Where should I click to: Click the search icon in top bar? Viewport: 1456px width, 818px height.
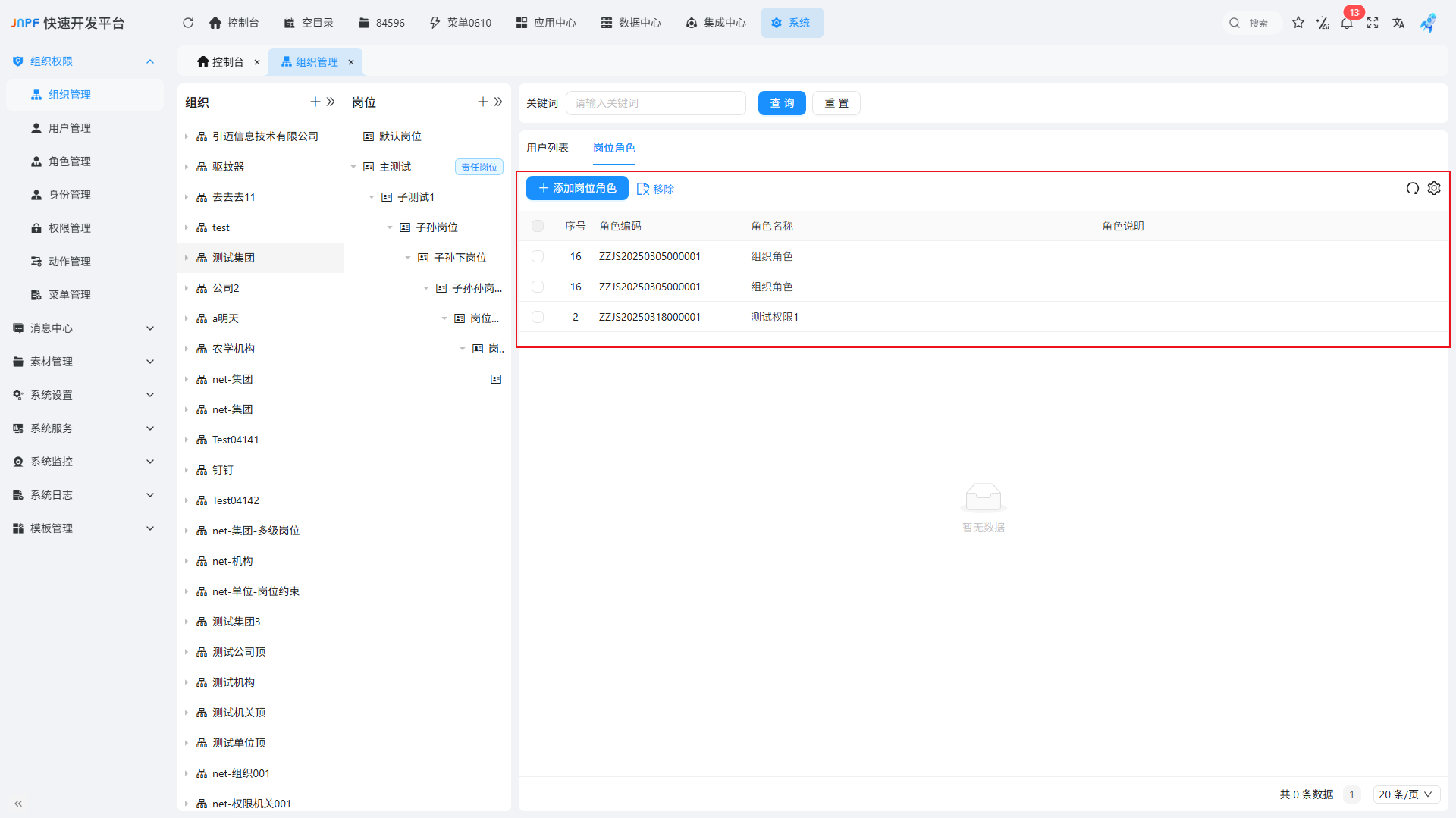tap(1235, 23)
